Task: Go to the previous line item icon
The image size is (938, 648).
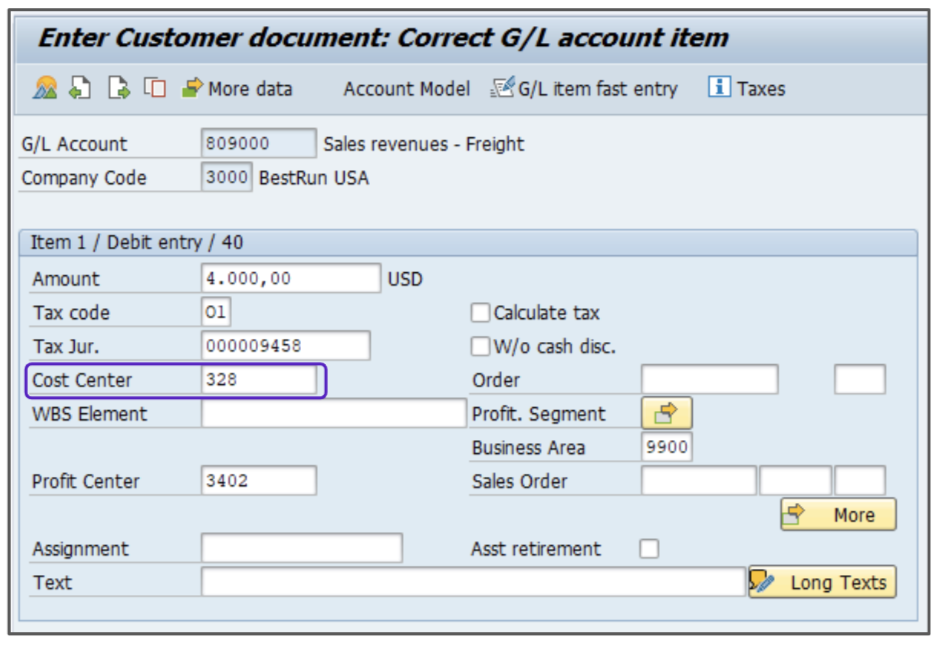Action: [80, 88]
